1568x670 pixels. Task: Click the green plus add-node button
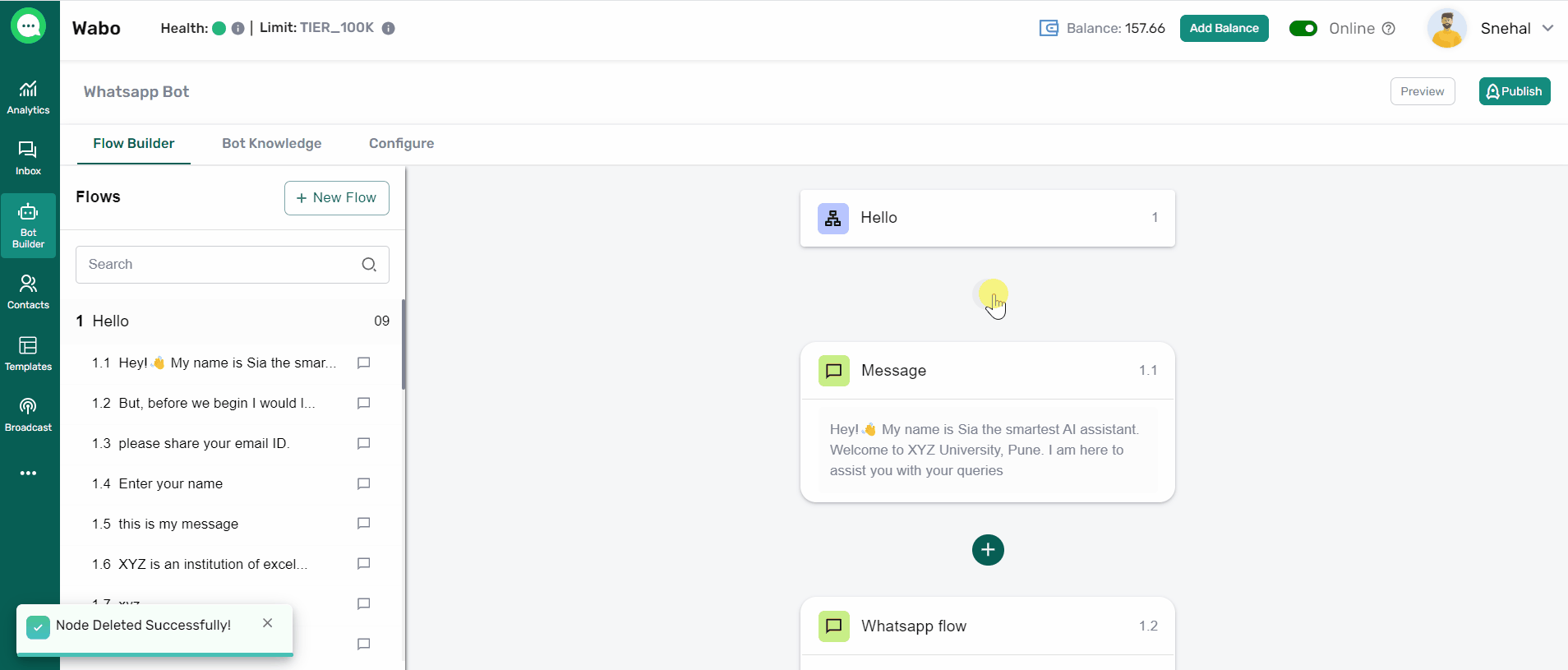coord(988,550)
